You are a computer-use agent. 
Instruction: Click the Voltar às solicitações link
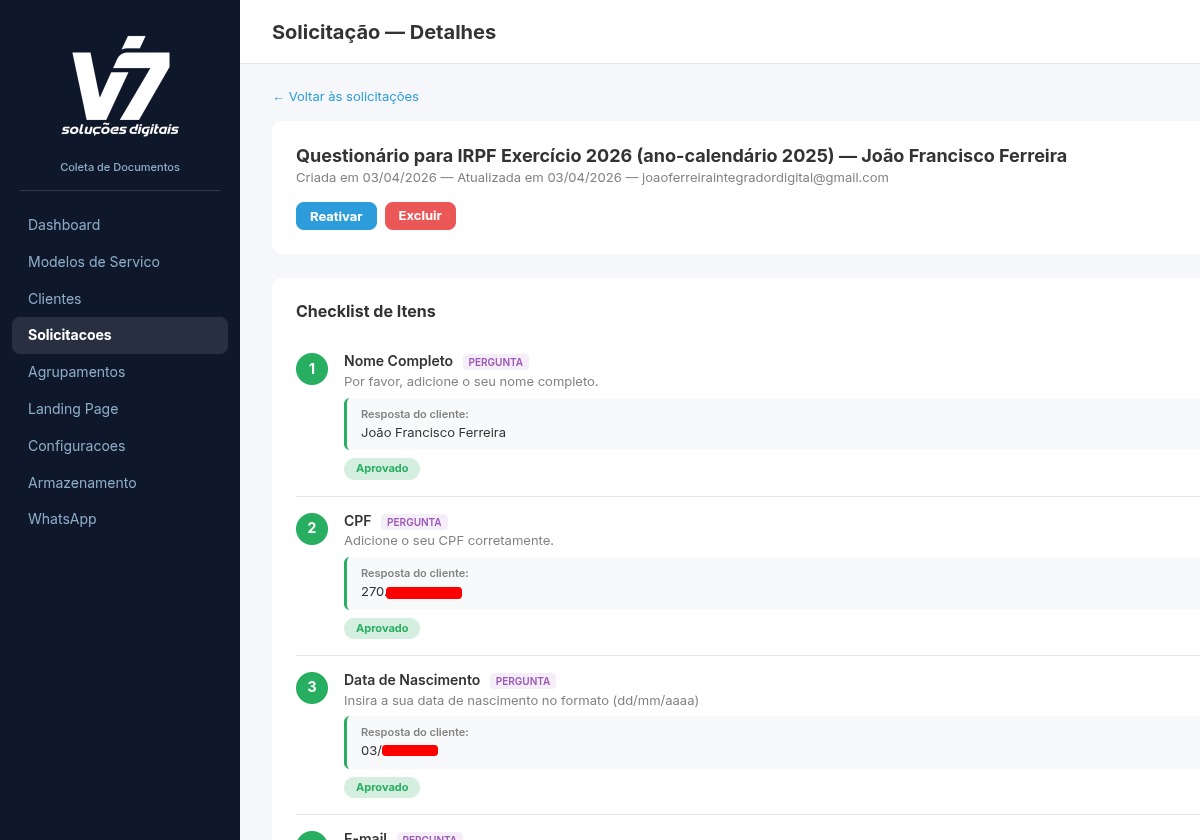click(x=345, y=97)
